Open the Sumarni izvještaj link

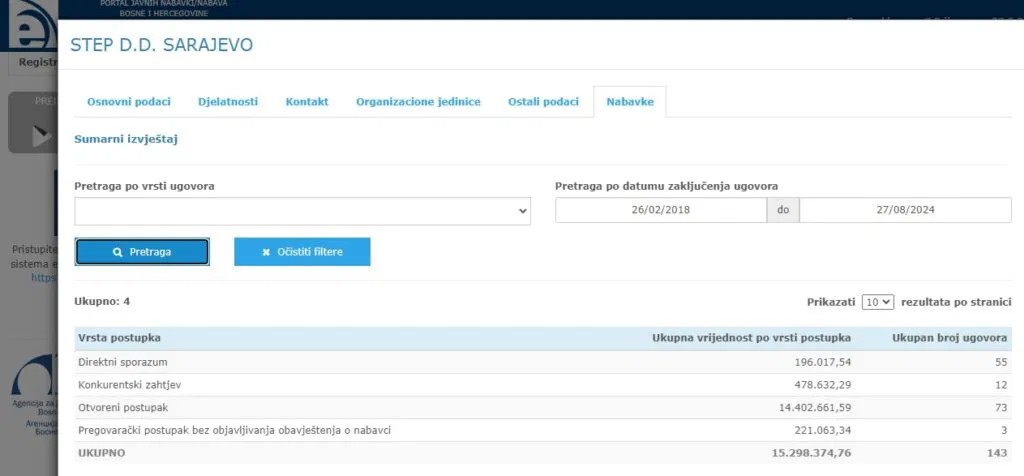126,139
